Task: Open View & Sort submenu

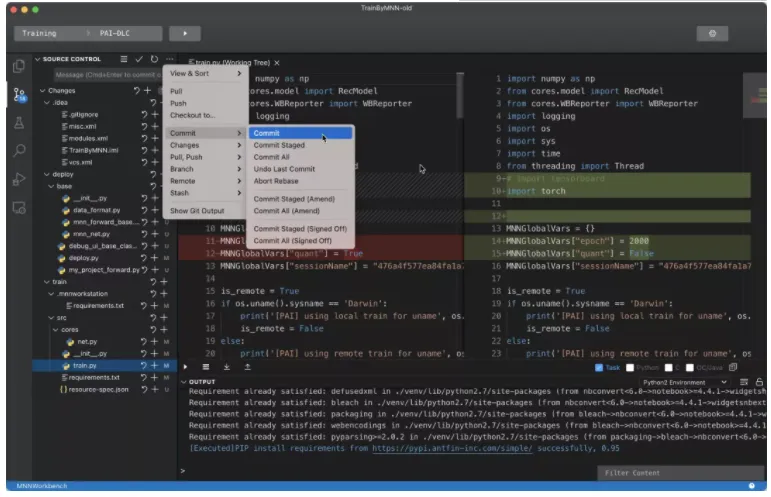Action: coord(206,73)
